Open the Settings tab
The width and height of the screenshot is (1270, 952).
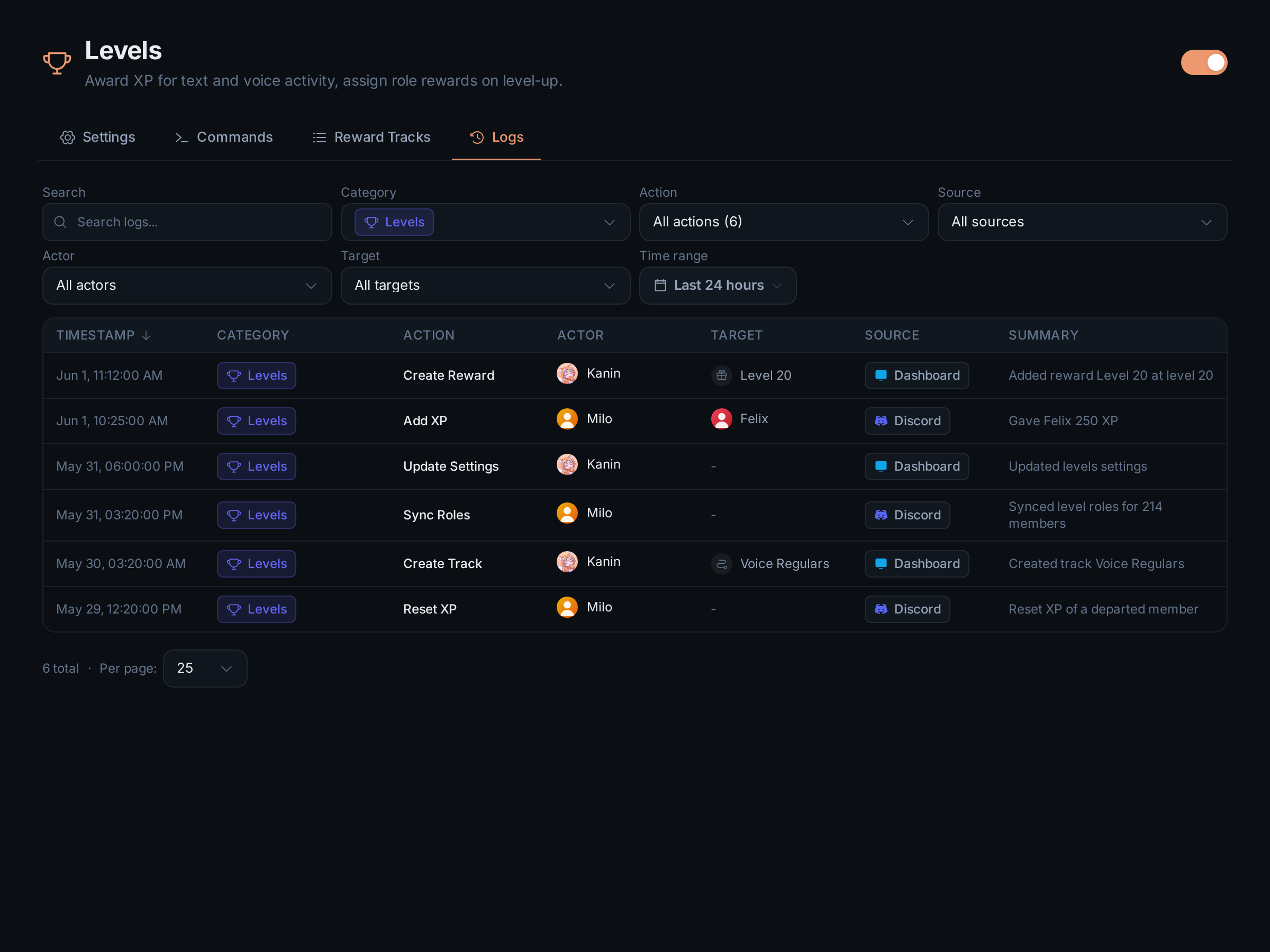coord(97,137)
